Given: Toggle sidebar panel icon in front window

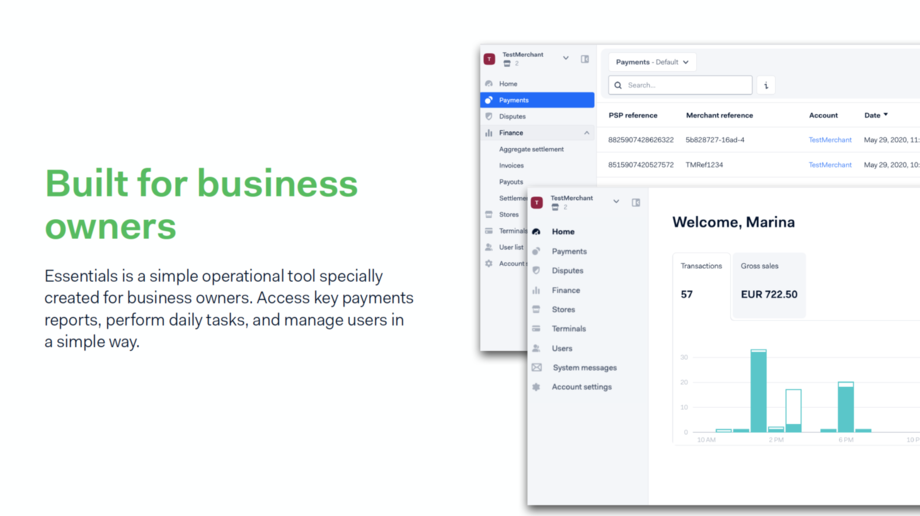Looking at the screenshot, I should pos(635,203).
